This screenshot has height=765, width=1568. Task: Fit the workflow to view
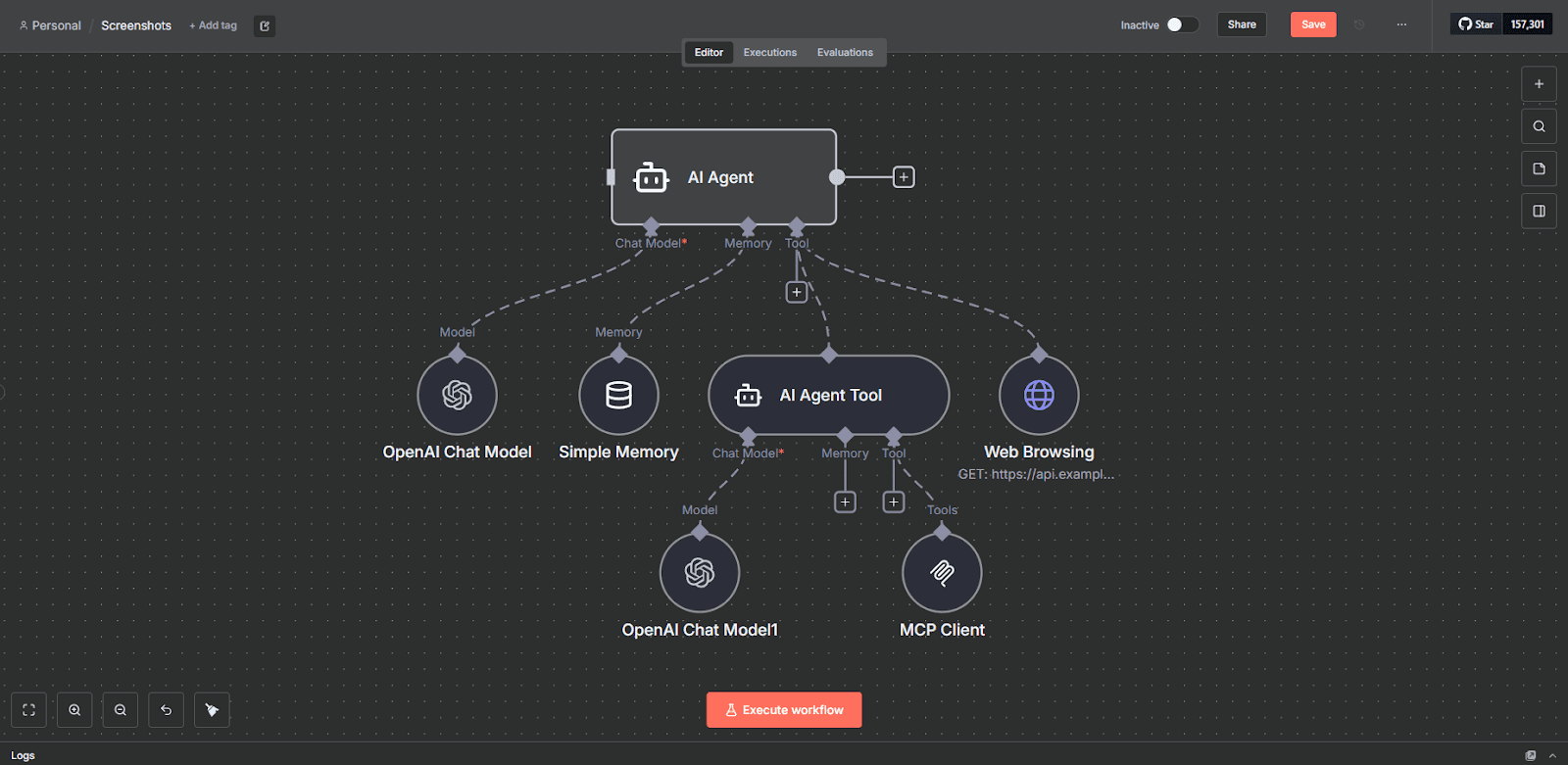coord(28,710)
